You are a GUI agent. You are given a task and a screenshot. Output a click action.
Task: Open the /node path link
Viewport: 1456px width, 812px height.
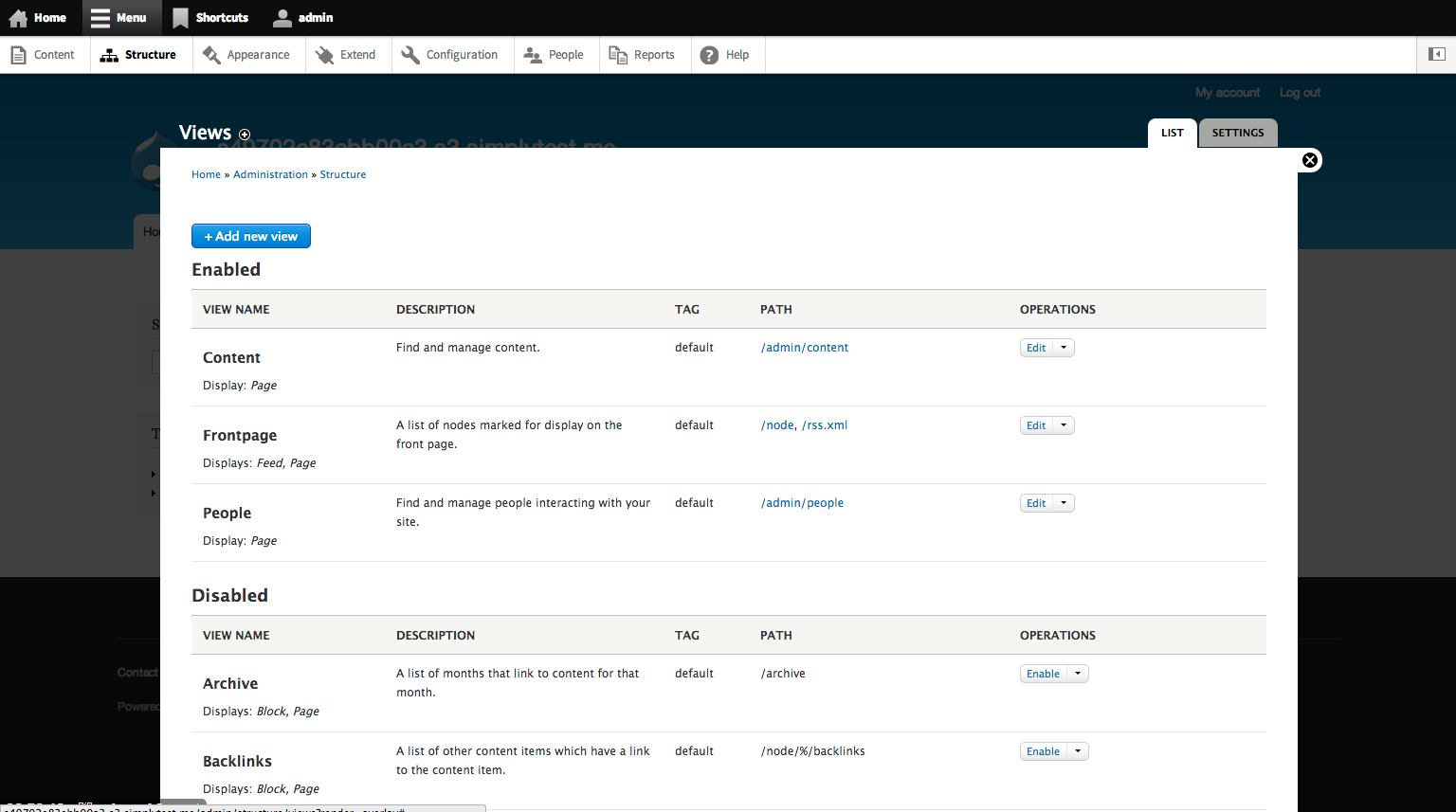pyautogui.click(x=777, y=425)
